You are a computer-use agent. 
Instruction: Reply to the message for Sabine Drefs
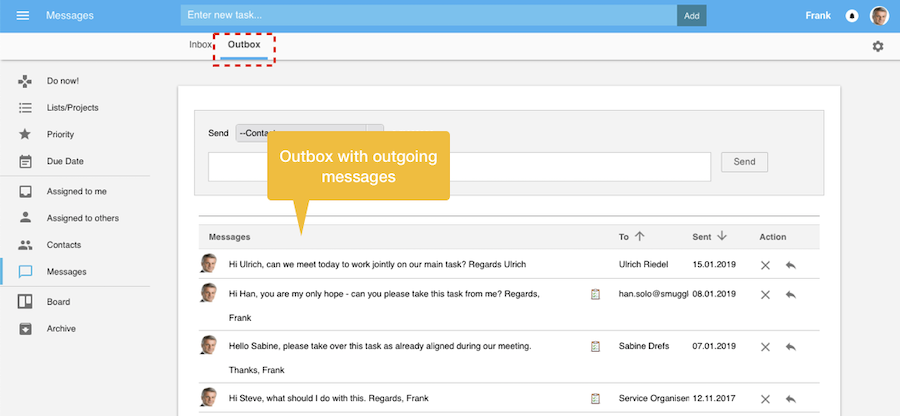[790, 346]
